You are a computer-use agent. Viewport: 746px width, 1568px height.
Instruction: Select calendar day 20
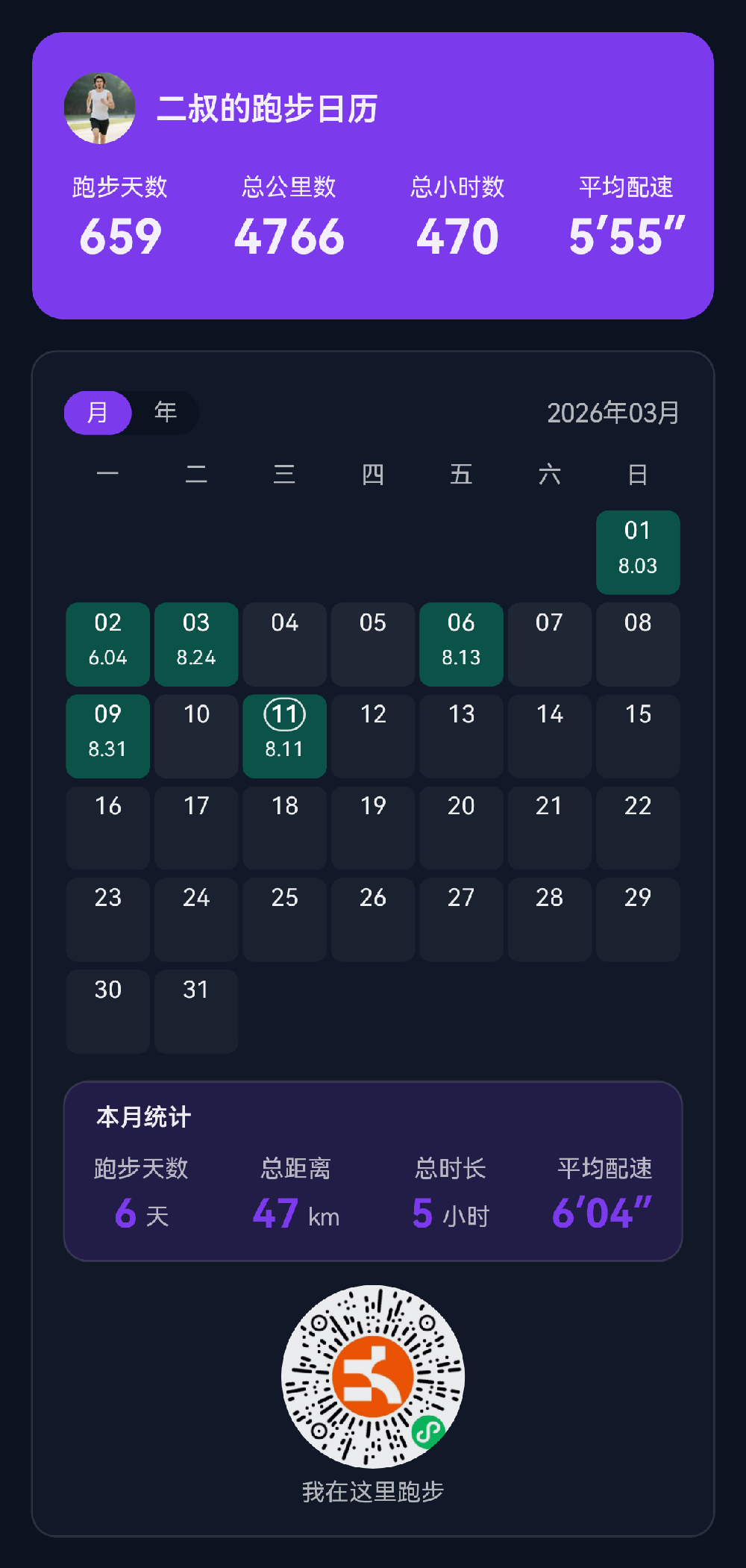pyautogui.click(x=461, y=828)
